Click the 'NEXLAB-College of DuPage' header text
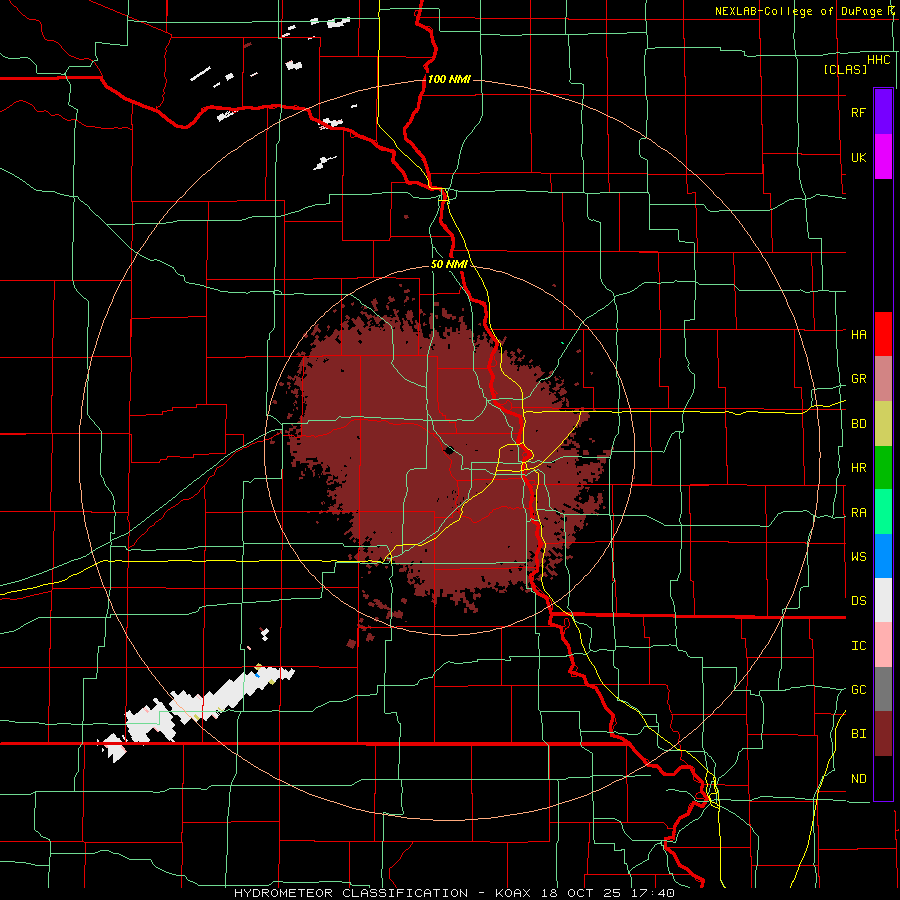Image resolution: width=900 pixels, height=900 pixels. click(798, 11)
